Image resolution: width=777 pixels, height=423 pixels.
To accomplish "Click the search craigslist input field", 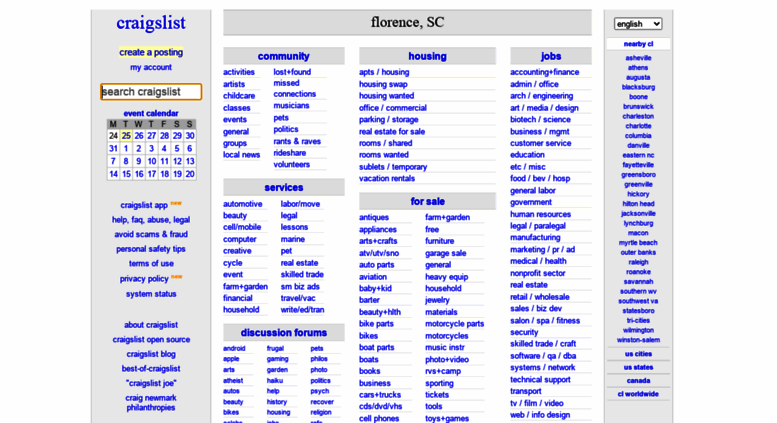I will pyautogui.click(x=151, y=92).
